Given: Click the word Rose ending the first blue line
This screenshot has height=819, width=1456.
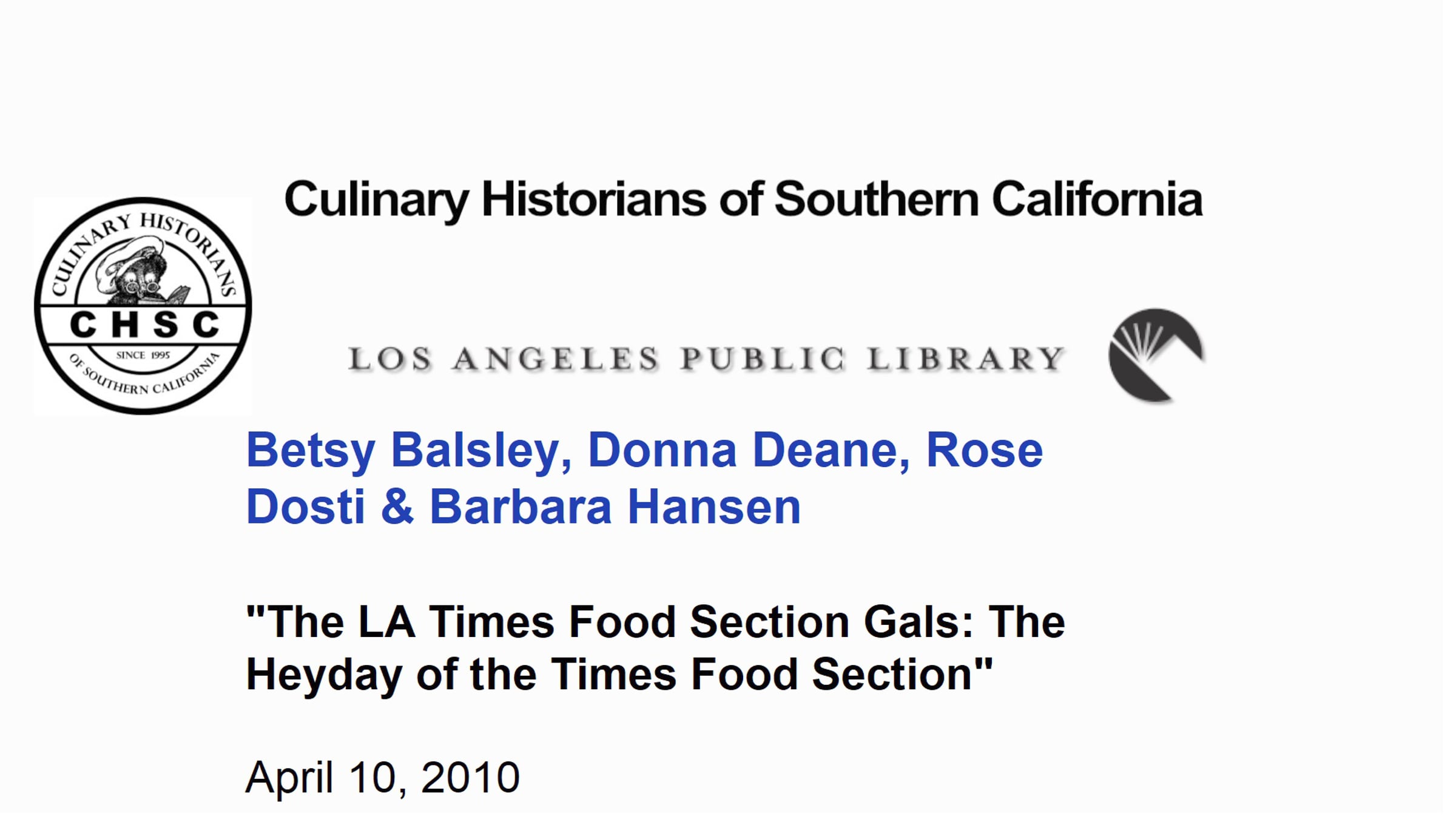Looking at the screenshot, I should (x=984, y=451).
